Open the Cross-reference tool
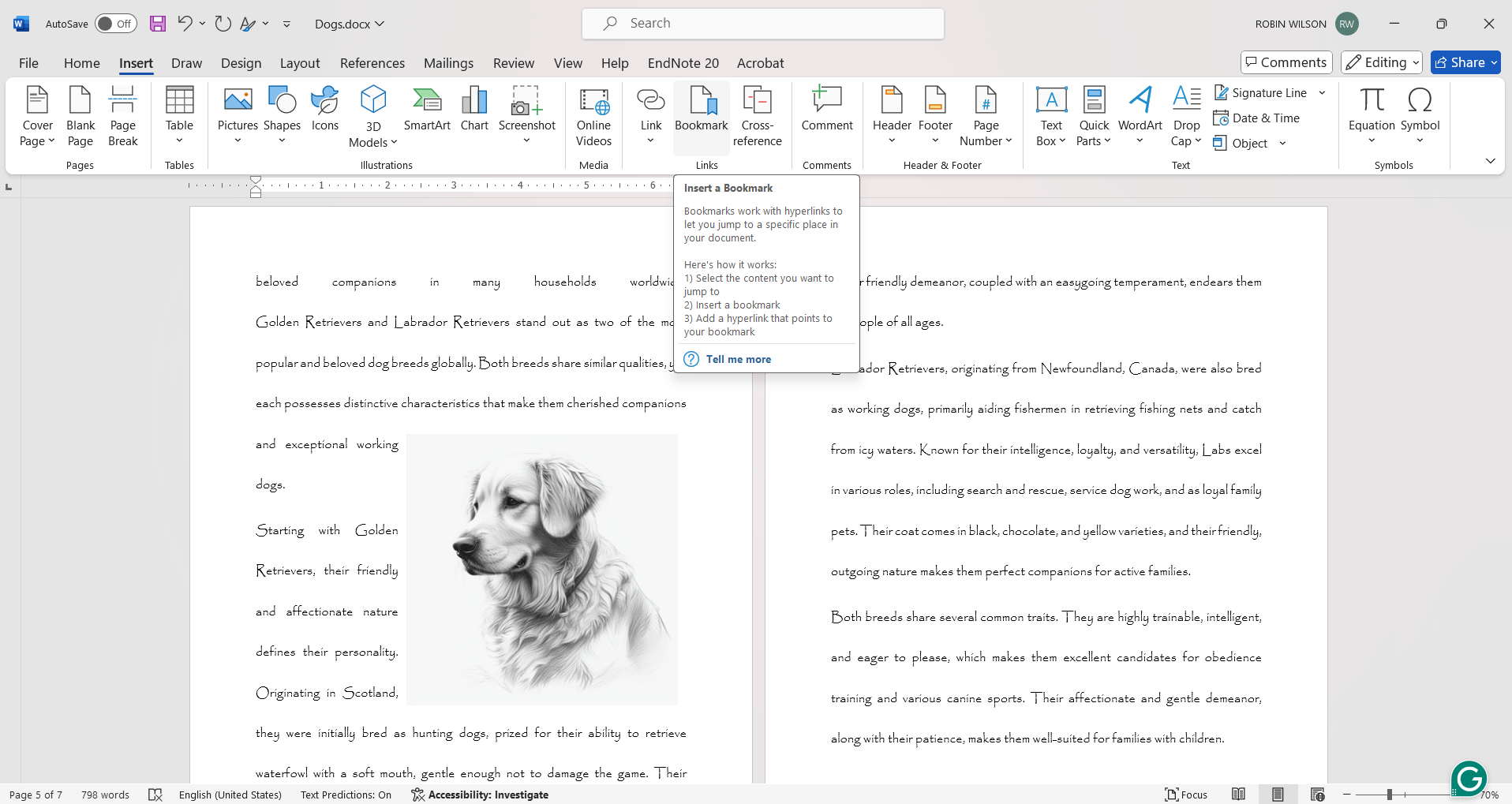This screenshot has height=804, width=1512. [756, 114]
